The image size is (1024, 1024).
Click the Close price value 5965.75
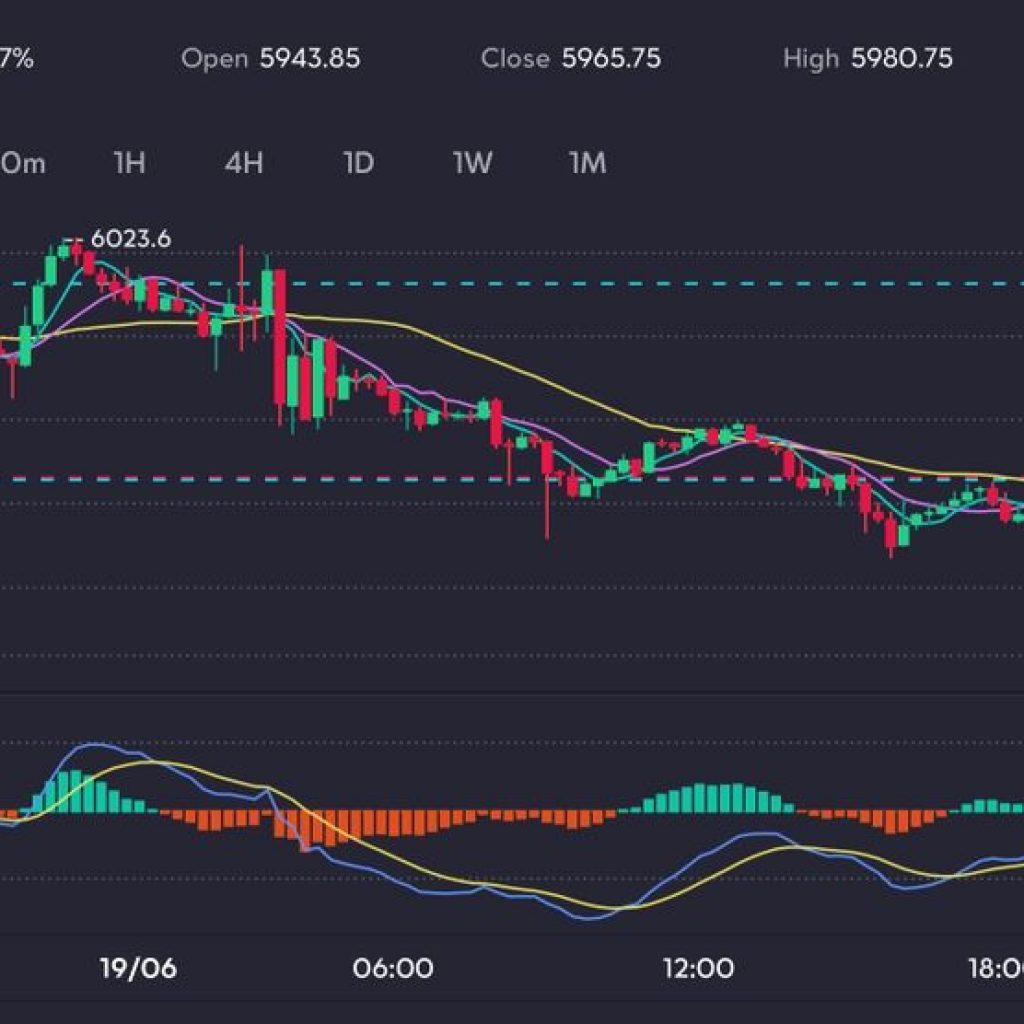click(x=610, y=59)
